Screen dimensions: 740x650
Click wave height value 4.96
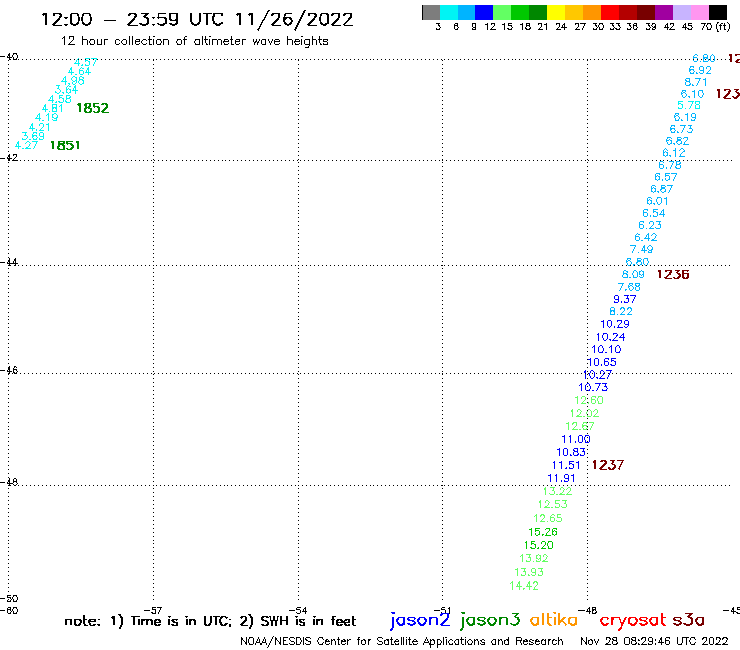[x=73, y=81]
